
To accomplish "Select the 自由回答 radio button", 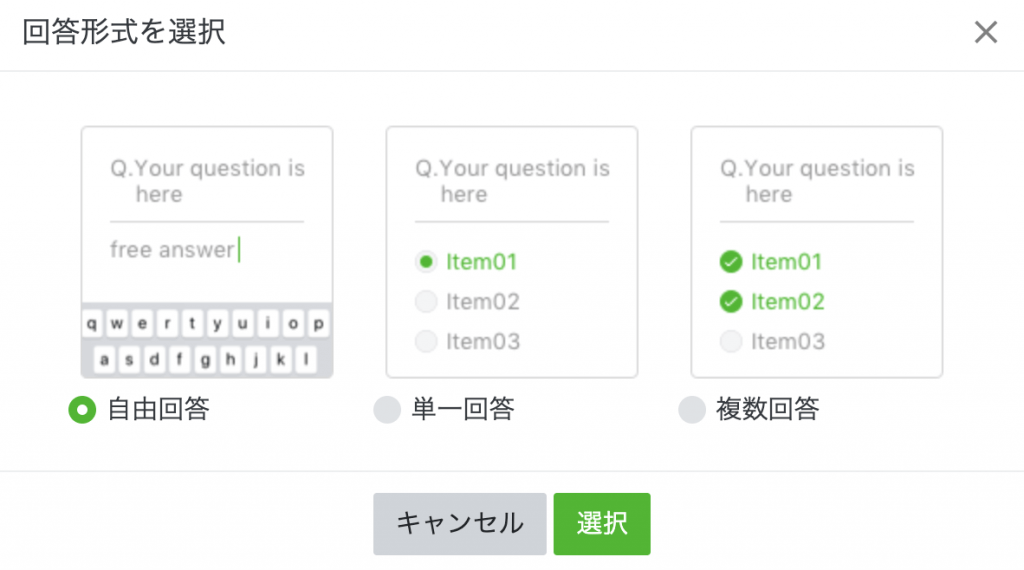I will point(81,410).
